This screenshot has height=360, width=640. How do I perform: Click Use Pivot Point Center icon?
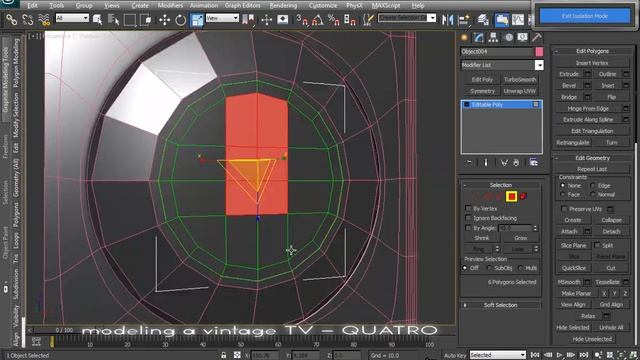248,19
